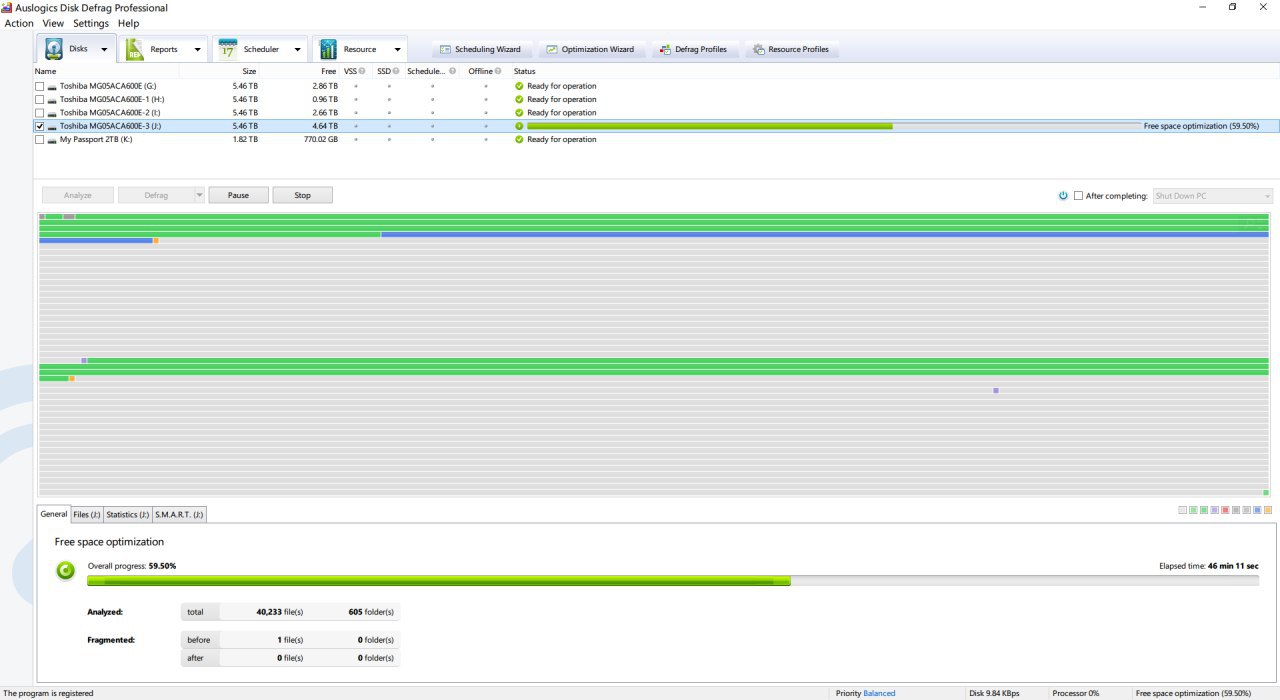Click the green status icon for drive G:
This screenshot has width=1280, height=700.
(x=519, y=86)
